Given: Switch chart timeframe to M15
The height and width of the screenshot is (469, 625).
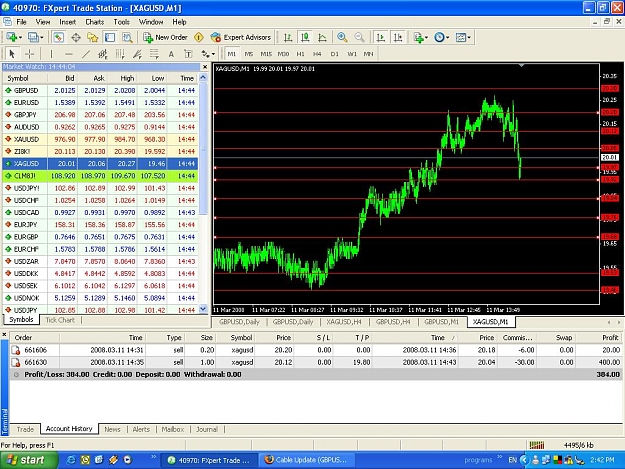Looking at the screenshot, I should click(266, 54).
